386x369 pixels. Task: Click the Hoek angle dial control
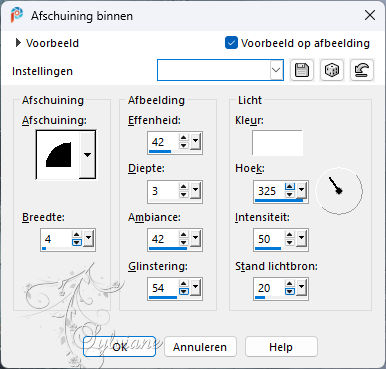point(339,191)
